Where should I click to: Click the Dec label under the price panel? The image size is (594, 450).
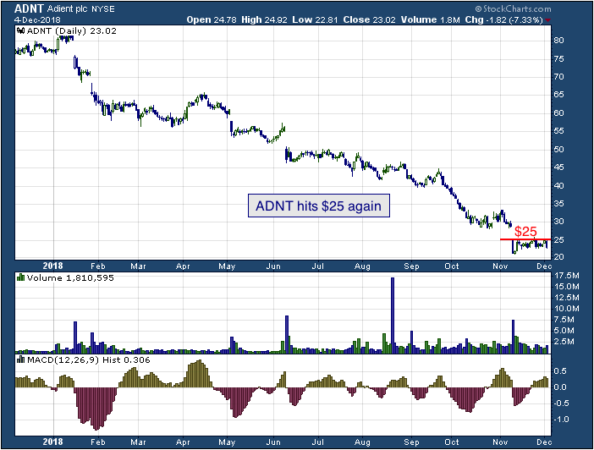544,266
